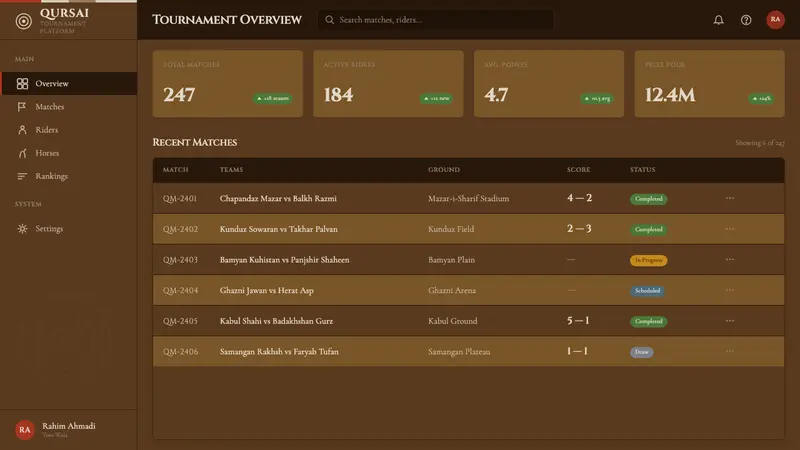Click the Kunduz Field ground cell
Screen dimensions: 800x450
point(451,229)
